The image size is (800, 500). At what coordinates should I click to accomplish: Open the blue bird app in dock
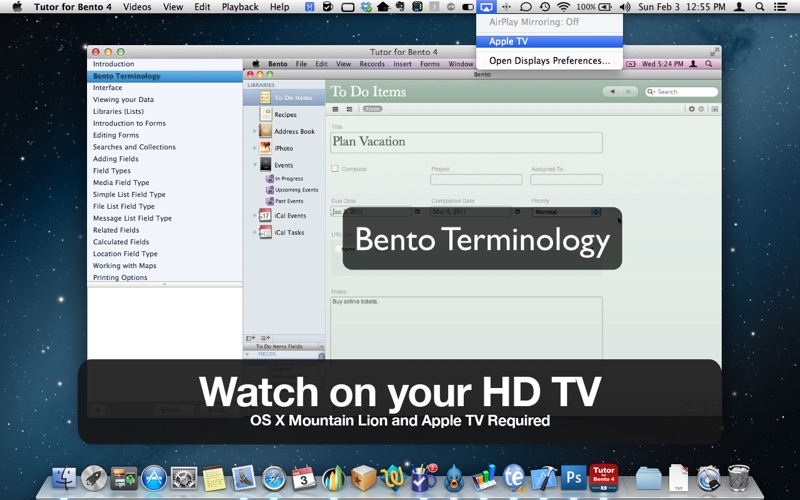click(454, 479)
